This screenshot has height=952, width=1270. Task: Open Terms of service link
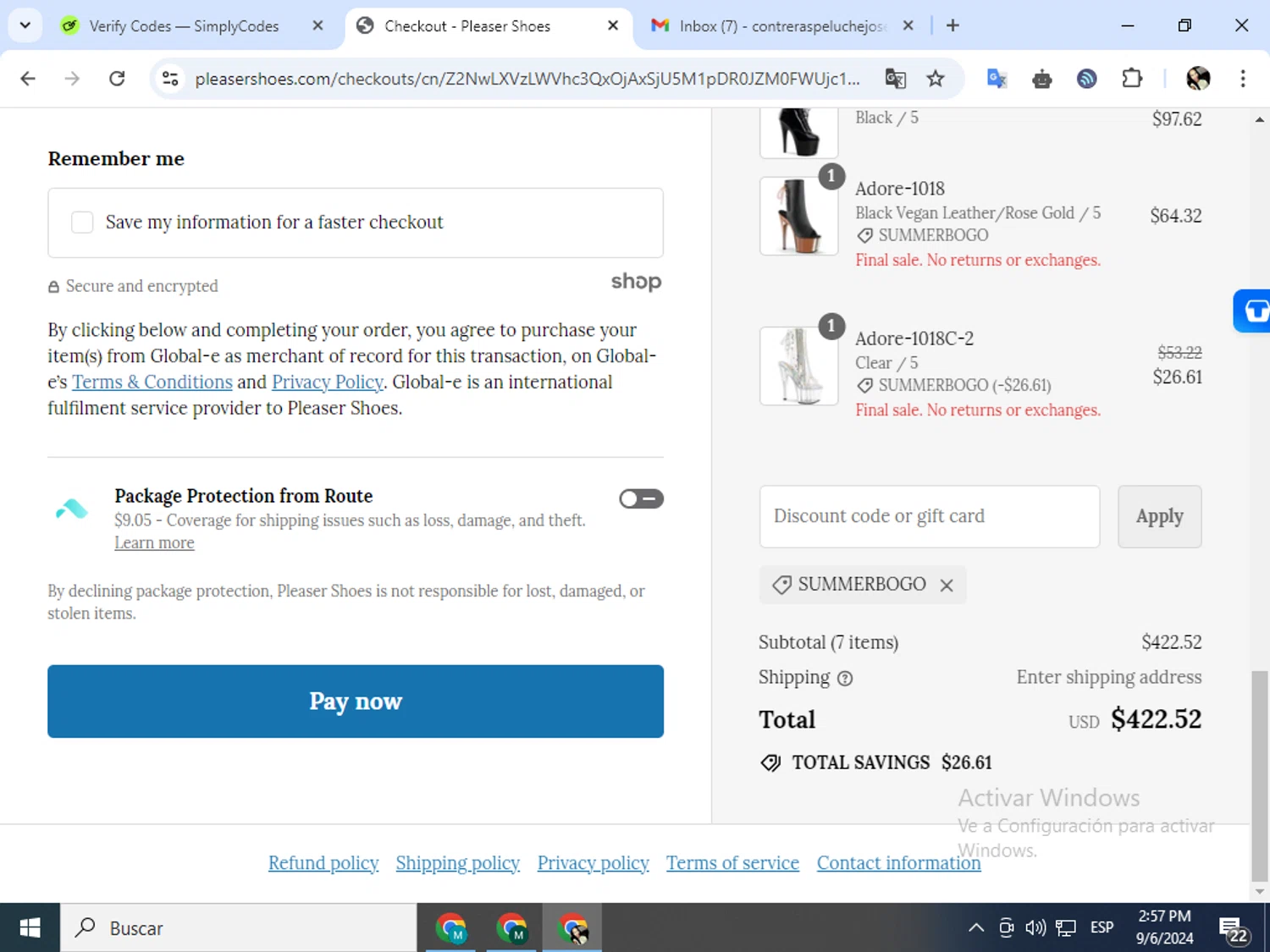pos(732,862)
